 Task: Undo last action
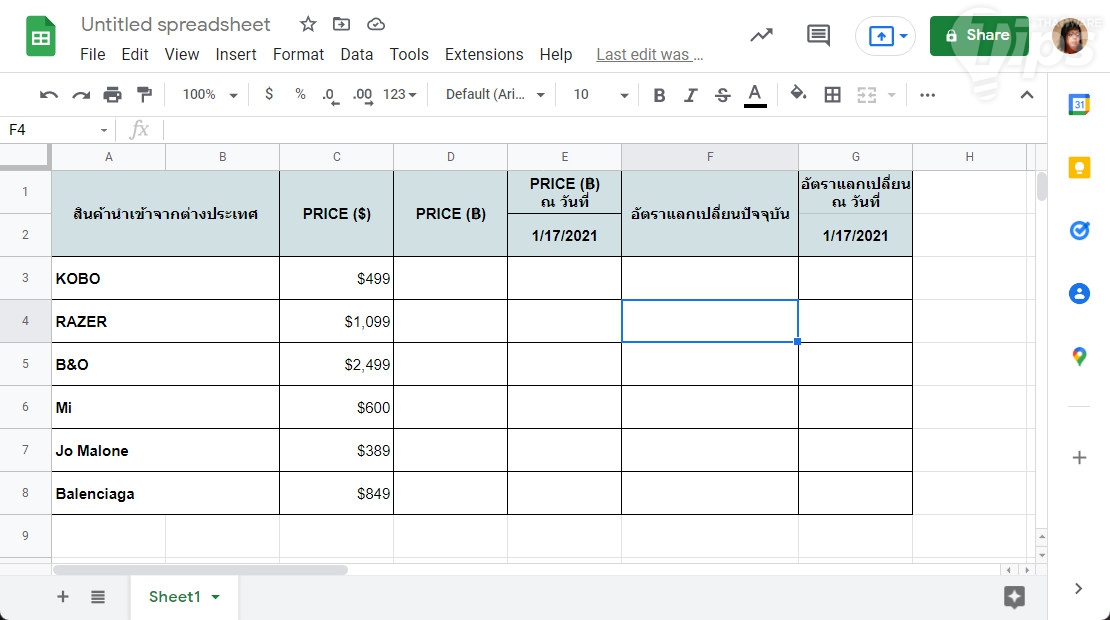[49, 95]
